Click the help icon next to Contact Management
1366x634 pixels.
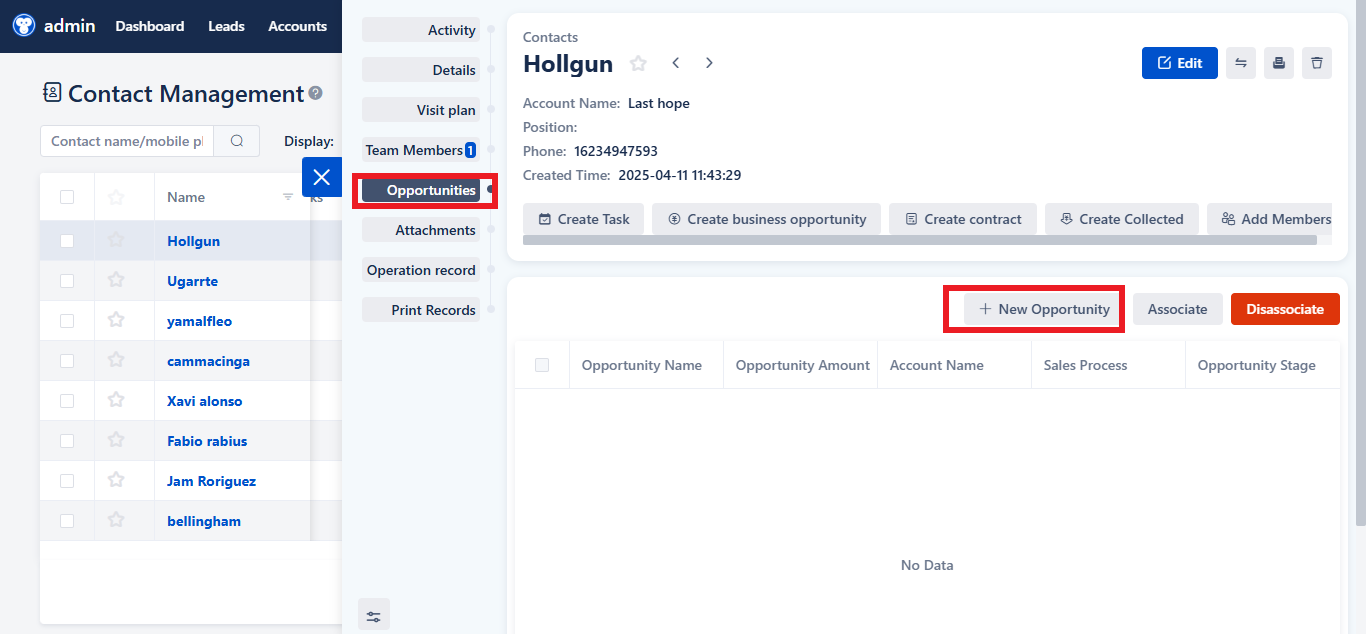coord(316,91)
